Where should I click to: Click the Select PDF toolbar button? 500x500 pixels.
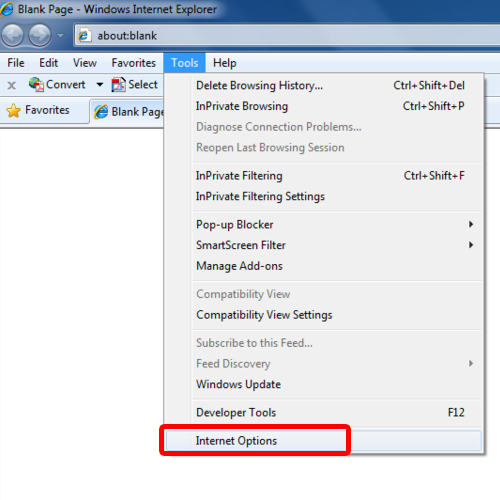135,85
